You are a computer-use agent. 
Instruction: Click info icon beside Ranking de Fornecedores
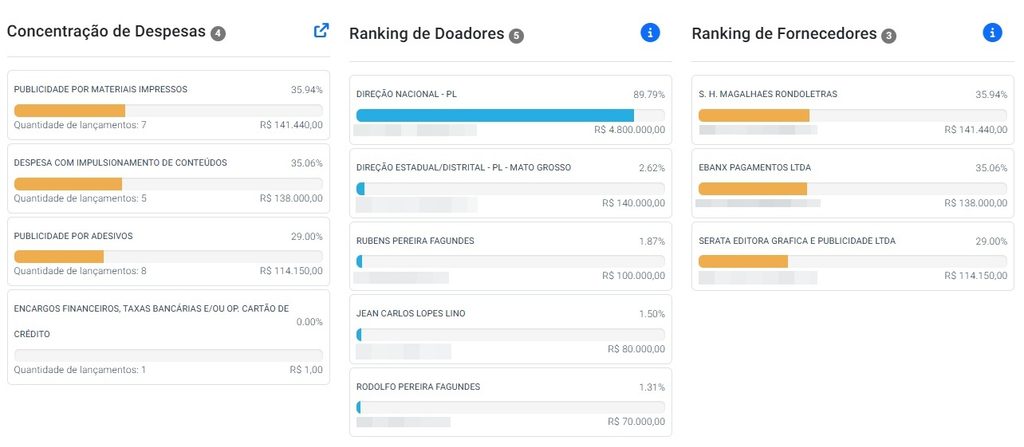(993, 33)
